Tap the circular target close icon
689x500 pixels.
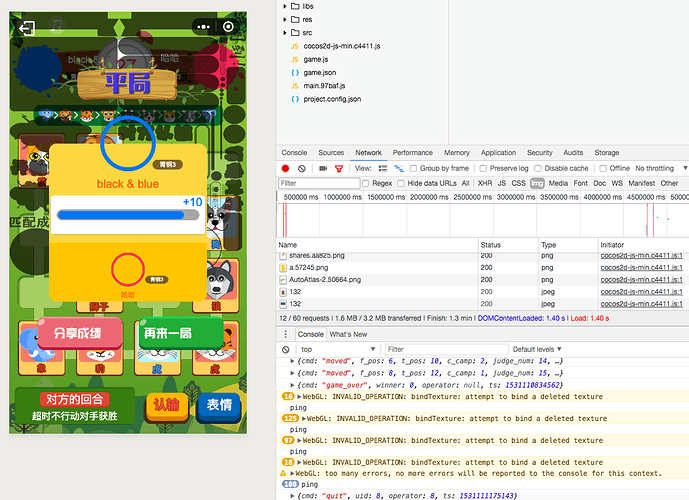[228, 27]
